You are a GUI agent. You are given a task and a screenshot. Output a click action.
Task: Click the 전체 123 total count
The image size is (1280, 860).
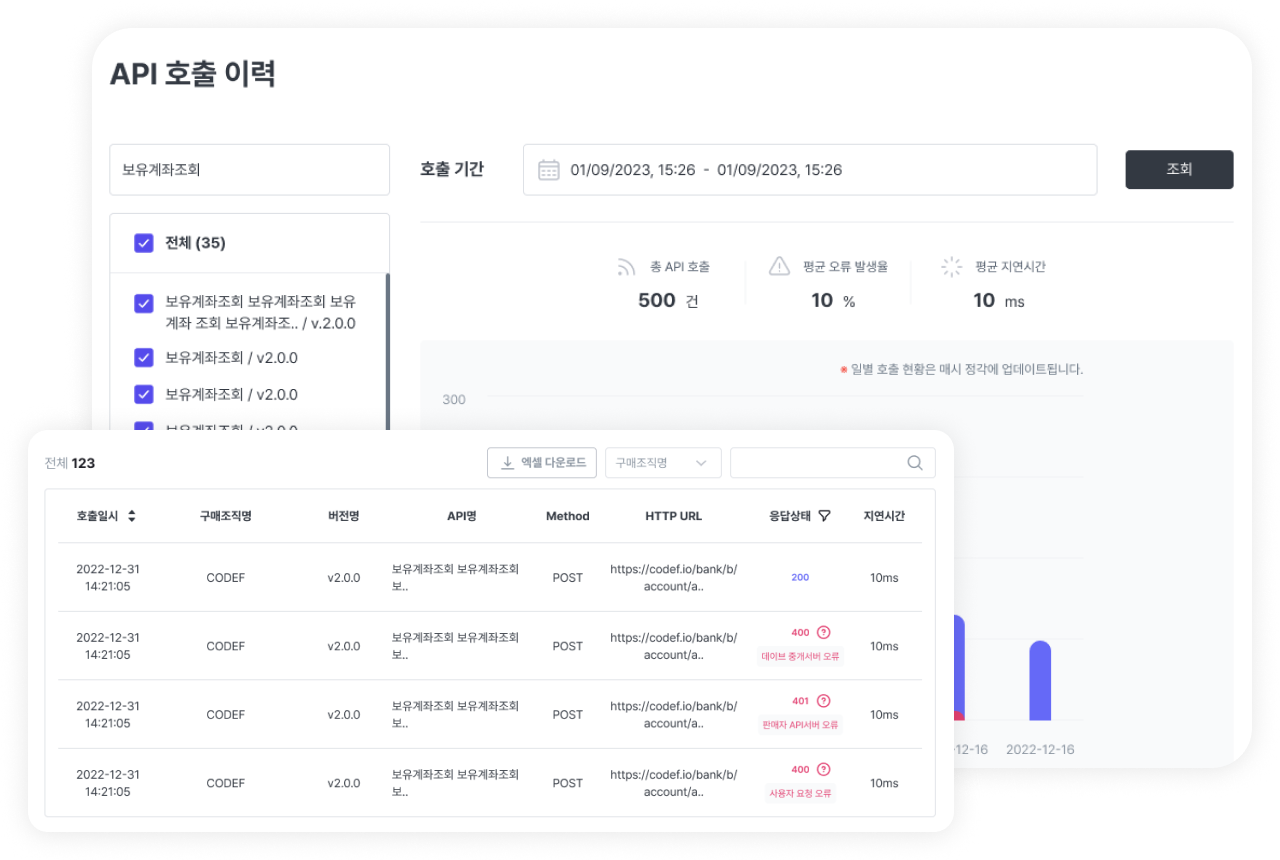[x=70, y=463]
